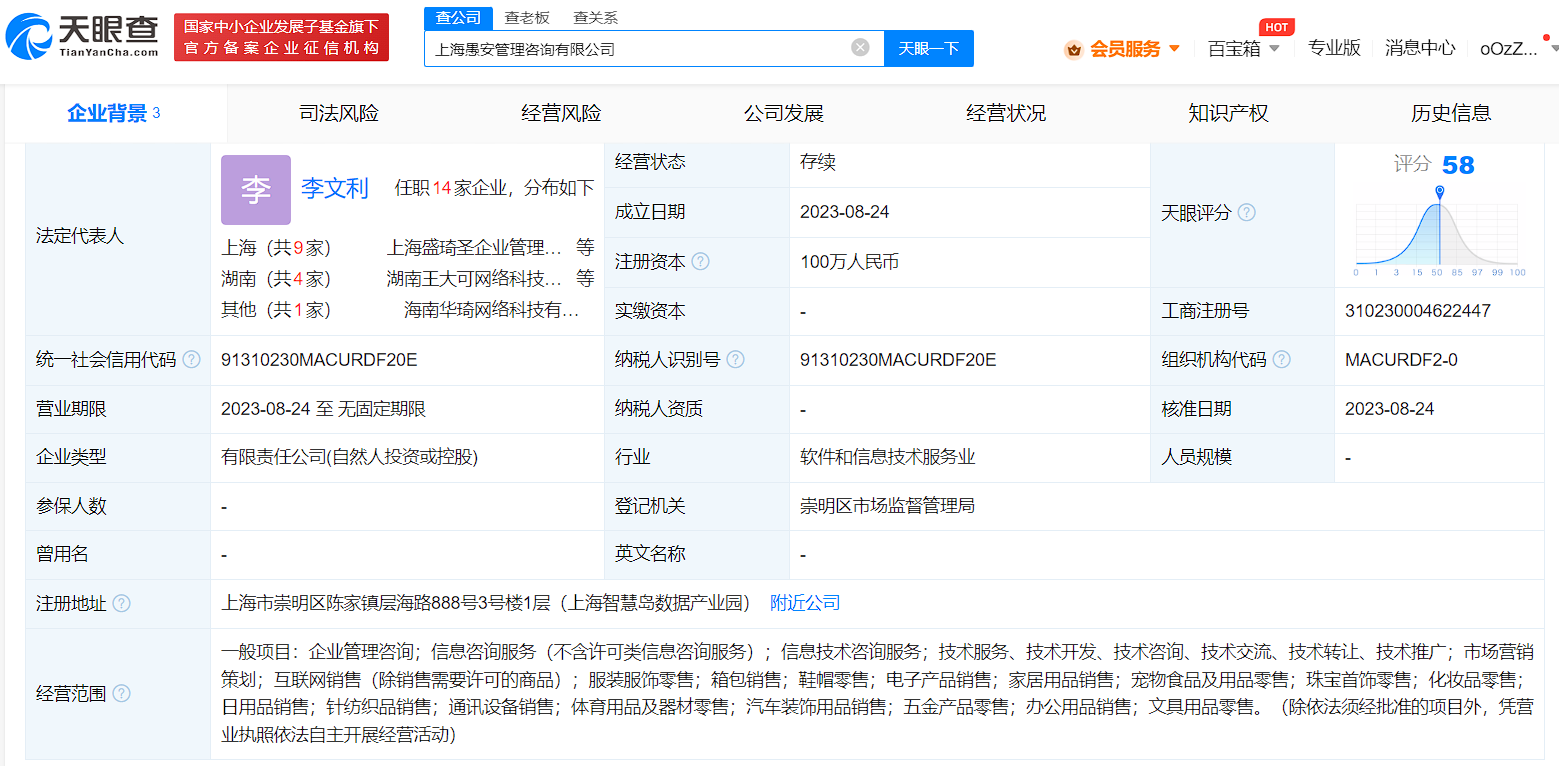Viewport: 1559px width, 766px height.
Task: Click the 行业 value 软件和信息技术服务业
Action: pos(887,457)
